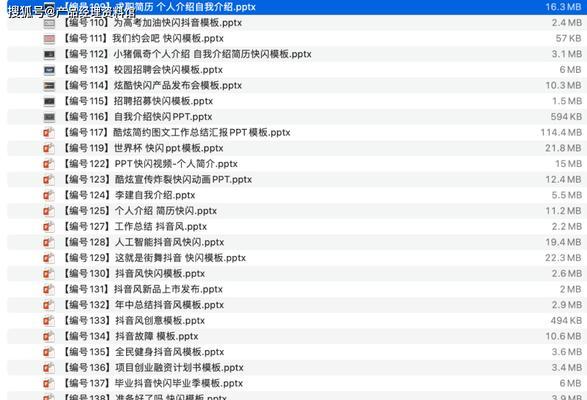Select 校园招聘会快闪模板.pptx file
The image size is (587, 400).
(297, 70)
